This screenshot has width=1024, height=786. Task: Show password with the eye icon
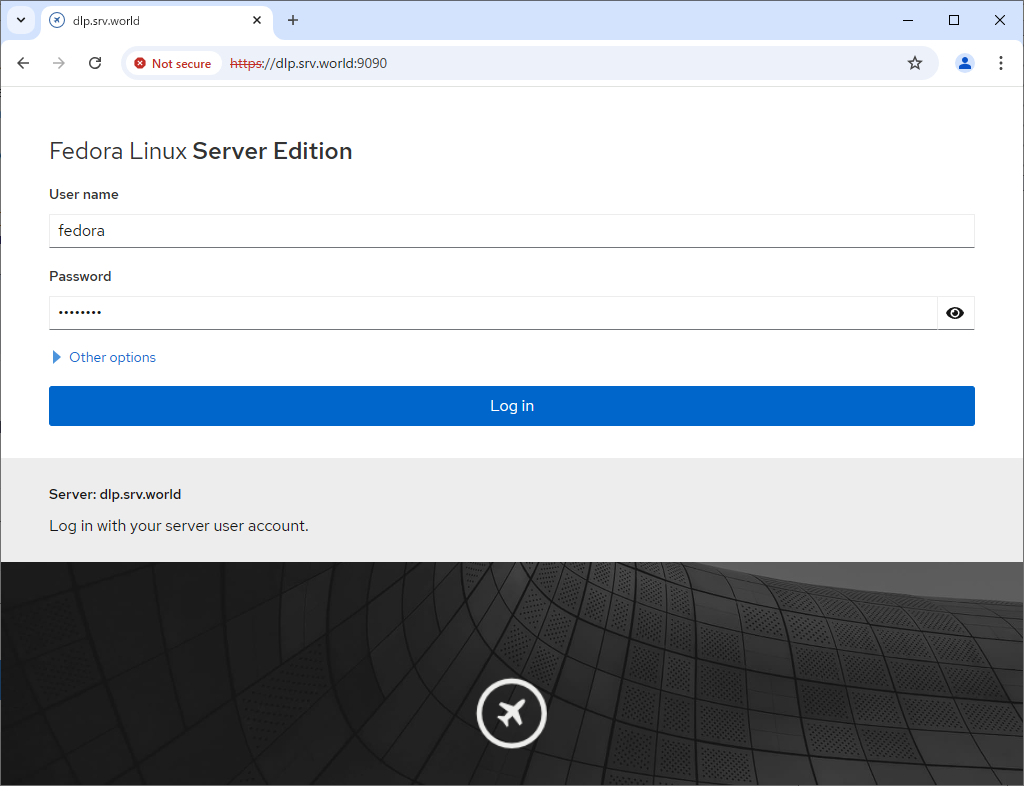tap(955, 313)
